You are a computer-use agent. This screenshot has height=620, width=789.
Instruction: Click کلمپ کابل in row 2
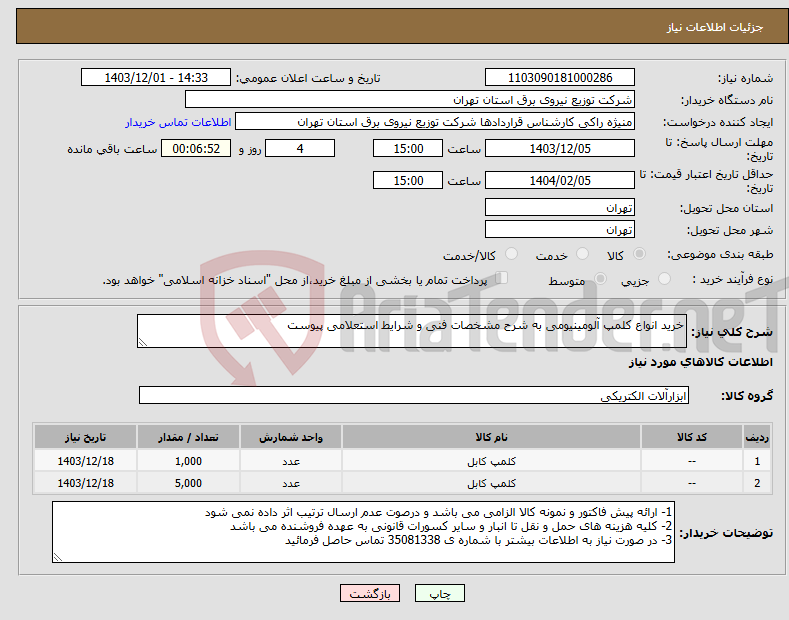coord(491,483)
